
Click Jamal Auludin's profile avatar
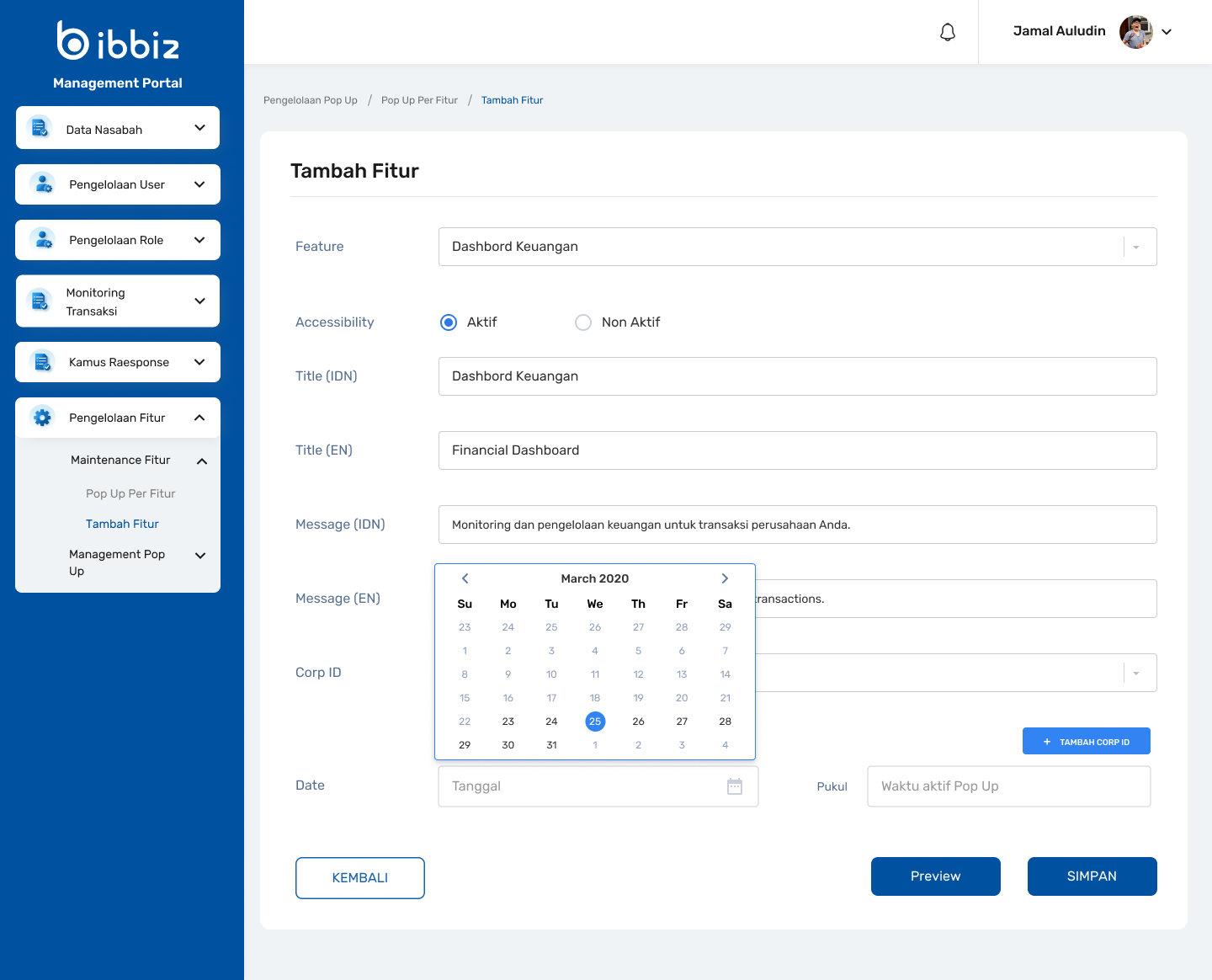click(1135, 32)
